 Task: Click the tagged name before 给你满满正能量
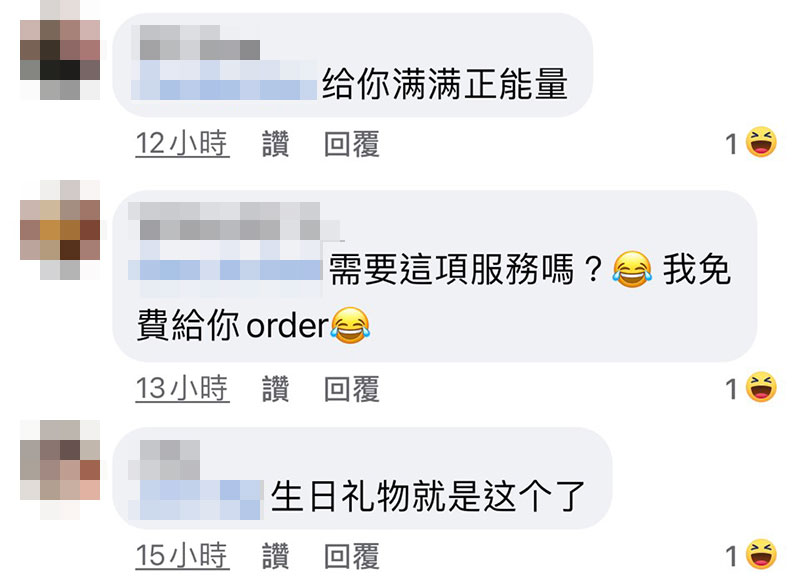point(224,80)
